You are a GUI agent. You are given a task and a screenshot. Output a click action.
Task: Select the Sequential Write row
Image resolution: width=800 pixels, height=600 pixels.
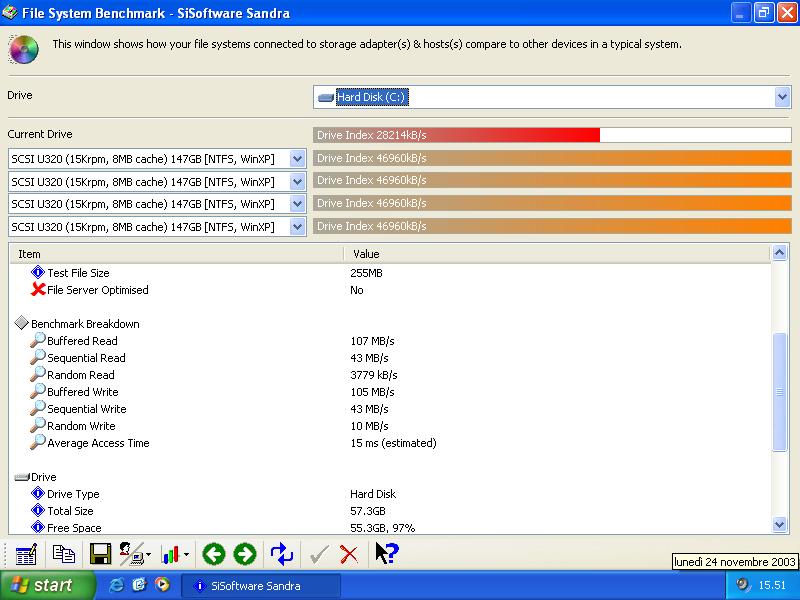390,409
